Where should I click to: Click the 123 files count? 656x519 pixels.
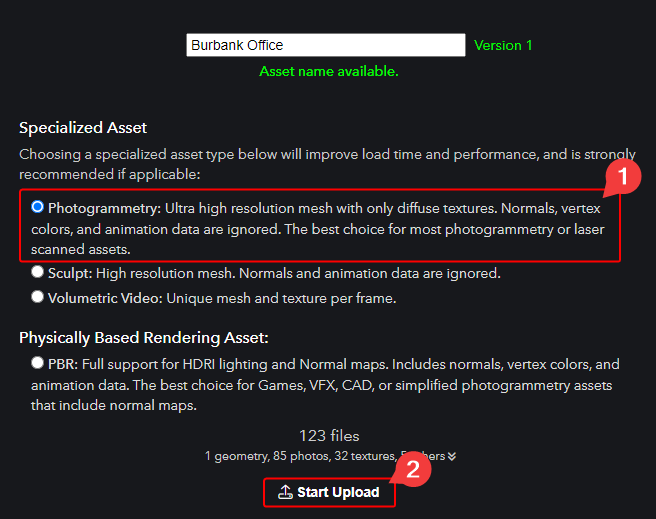pos(329,436)
